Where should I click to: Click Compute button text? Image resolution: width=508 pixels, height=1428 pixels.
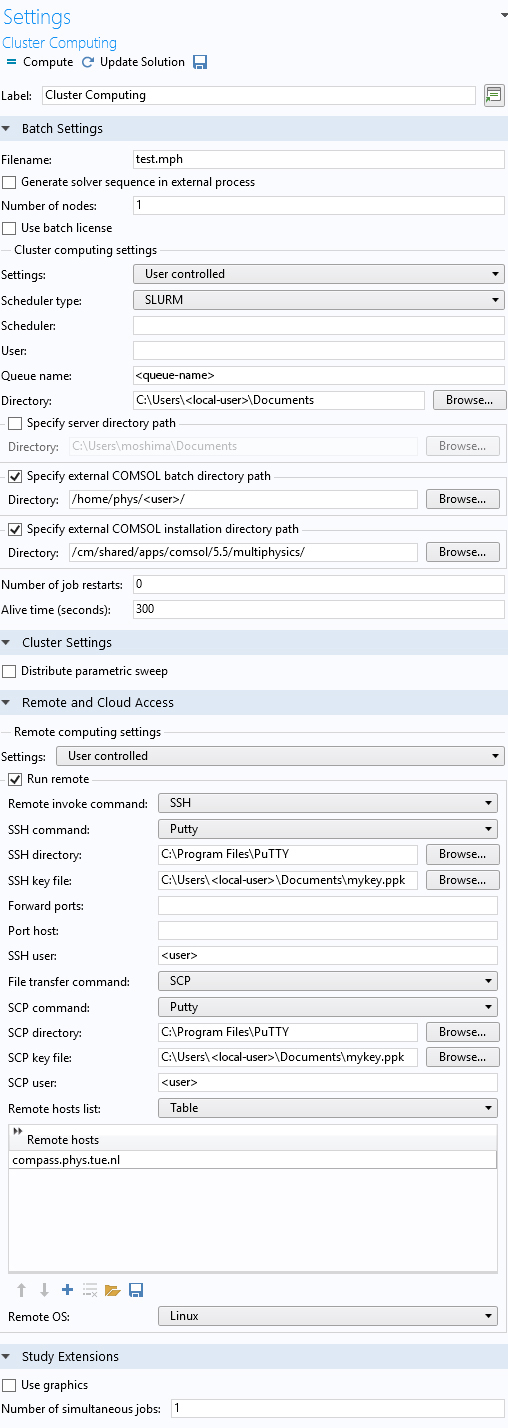pos(48,62)
